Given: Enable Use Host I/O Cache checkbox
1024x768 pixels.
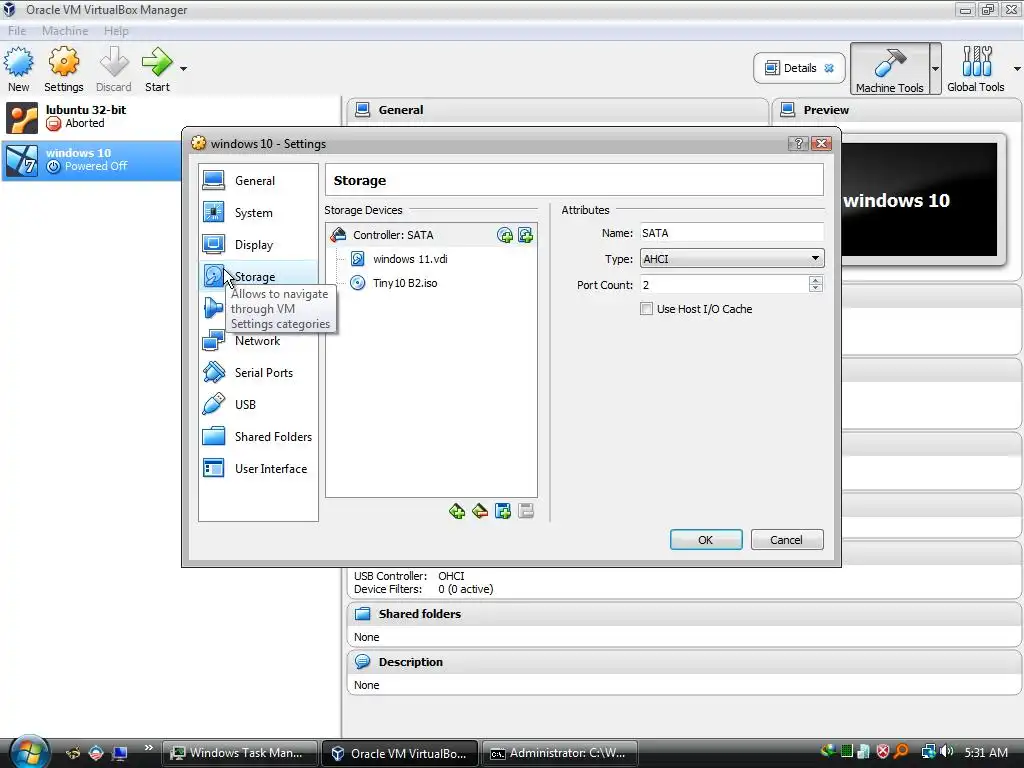Looking at the screenshot, I should 647,309.
